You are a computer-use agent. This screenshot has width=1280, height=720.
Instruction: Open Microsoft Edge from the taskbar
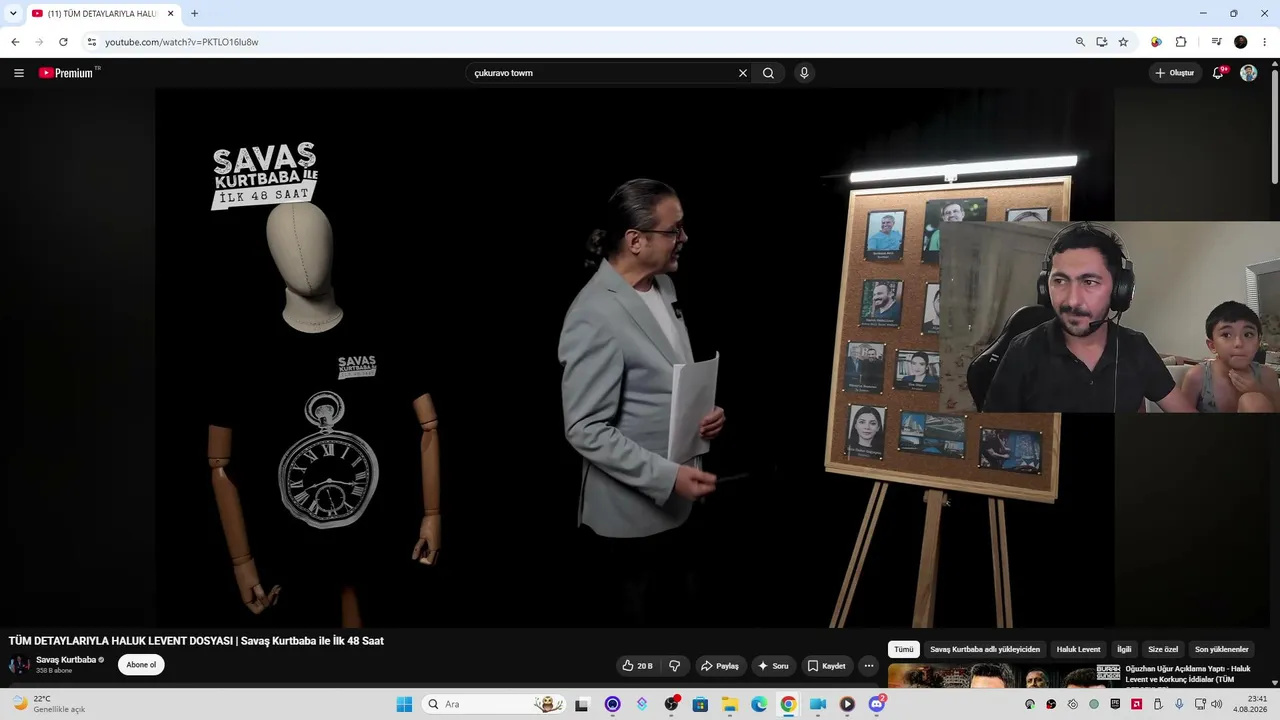[x=759, y=704]
